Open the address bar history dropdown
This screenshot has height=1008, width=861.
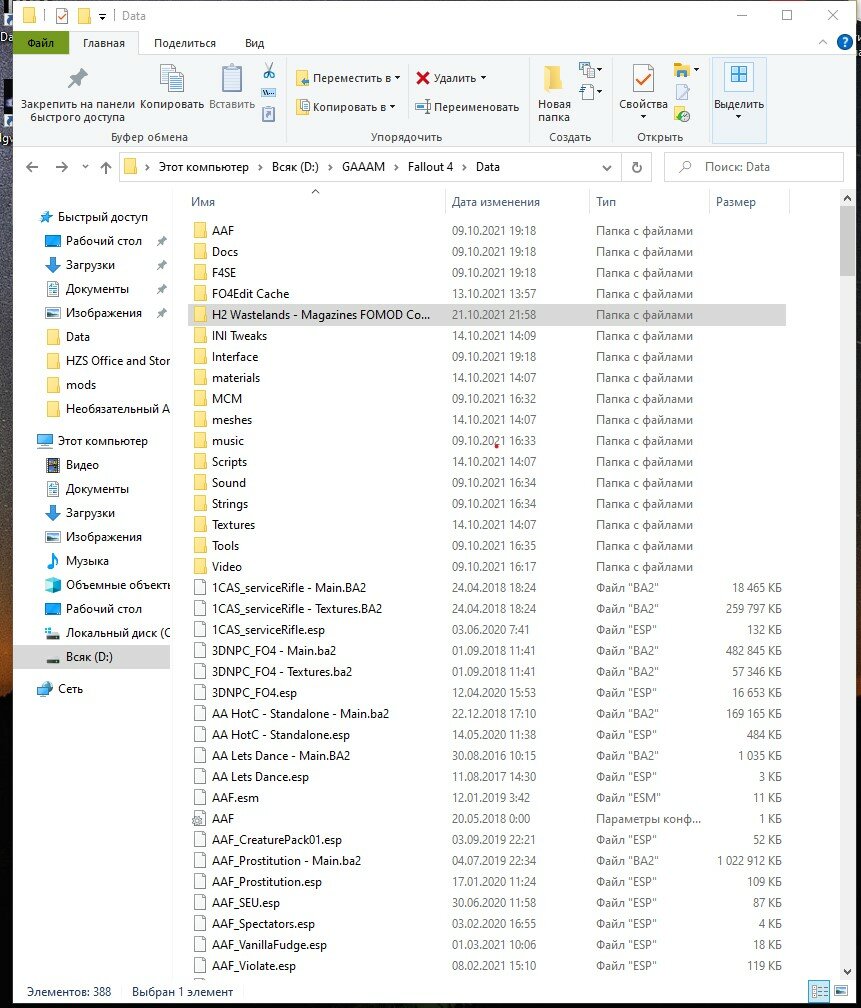pos(607,167)
